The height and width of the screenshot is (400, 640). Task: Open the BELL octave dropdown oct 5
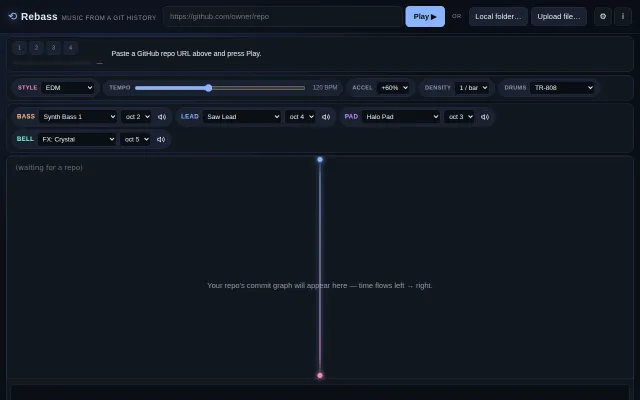point(136,140)
